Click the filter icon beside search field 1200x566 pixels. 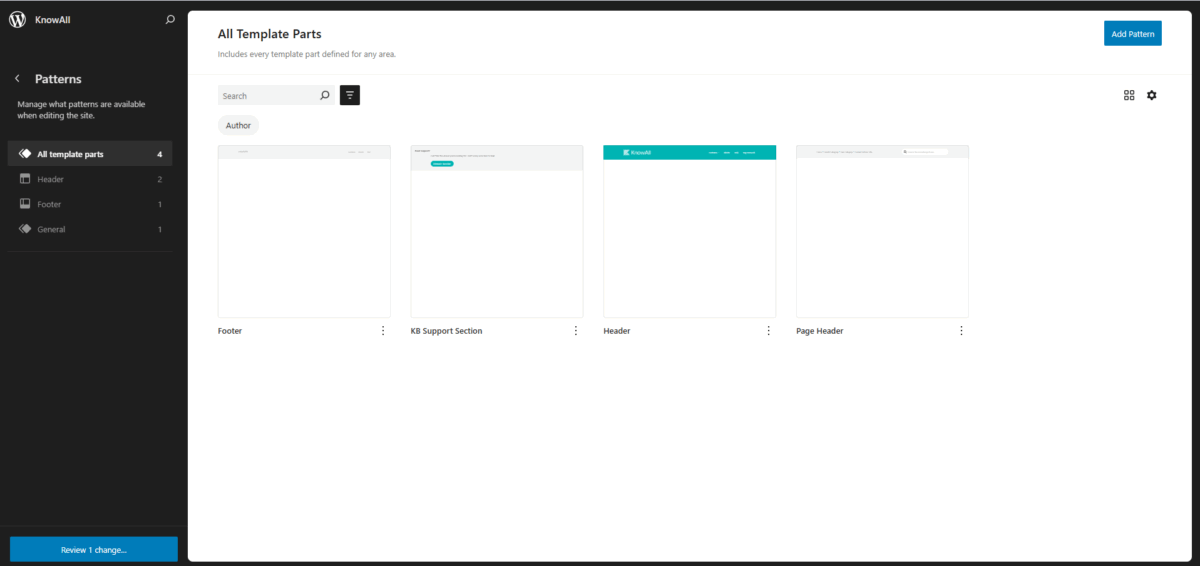[x=350, y=95]
